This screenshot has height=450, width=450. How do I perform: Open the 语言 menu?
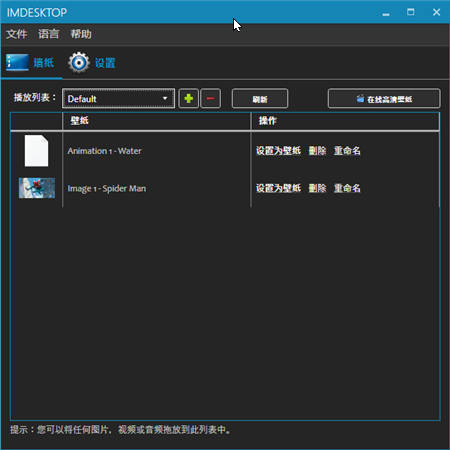click(49, 34)
